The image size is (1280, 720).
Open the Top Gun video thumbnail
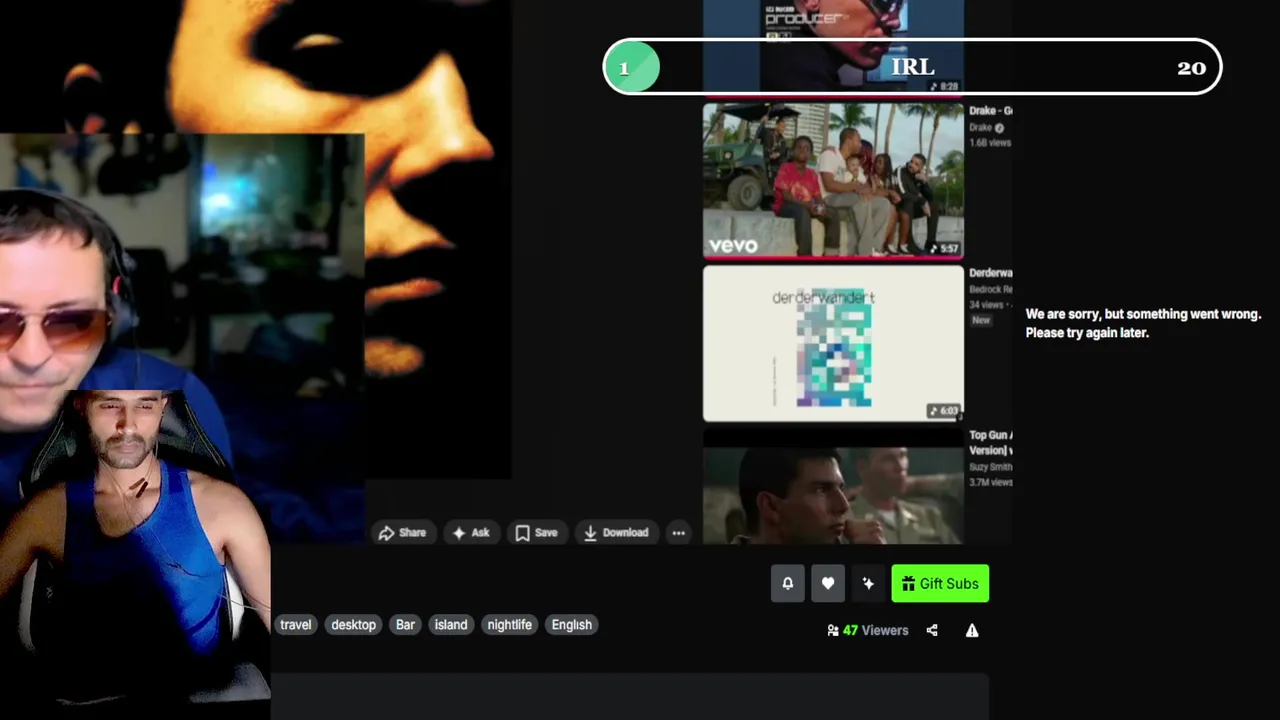(833, 488)
